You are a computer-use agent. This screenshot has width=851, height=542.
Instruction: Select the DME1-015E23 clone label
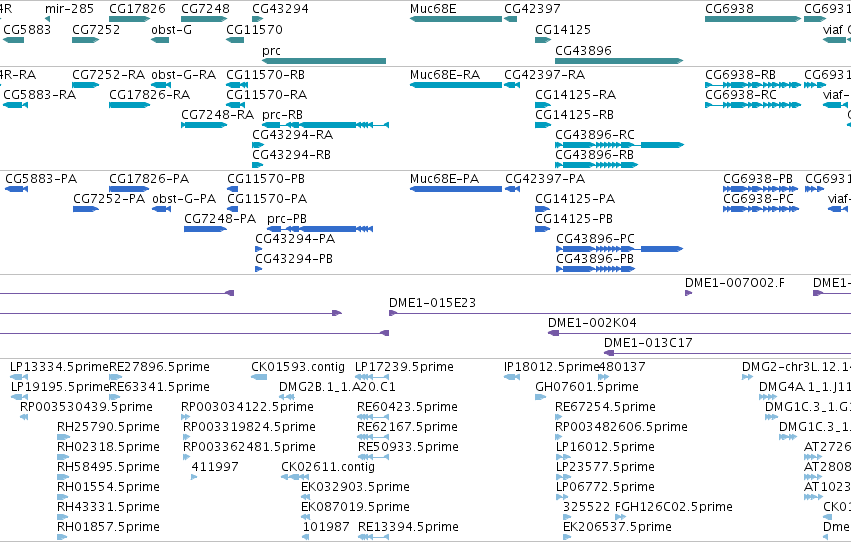click(433, 303)
